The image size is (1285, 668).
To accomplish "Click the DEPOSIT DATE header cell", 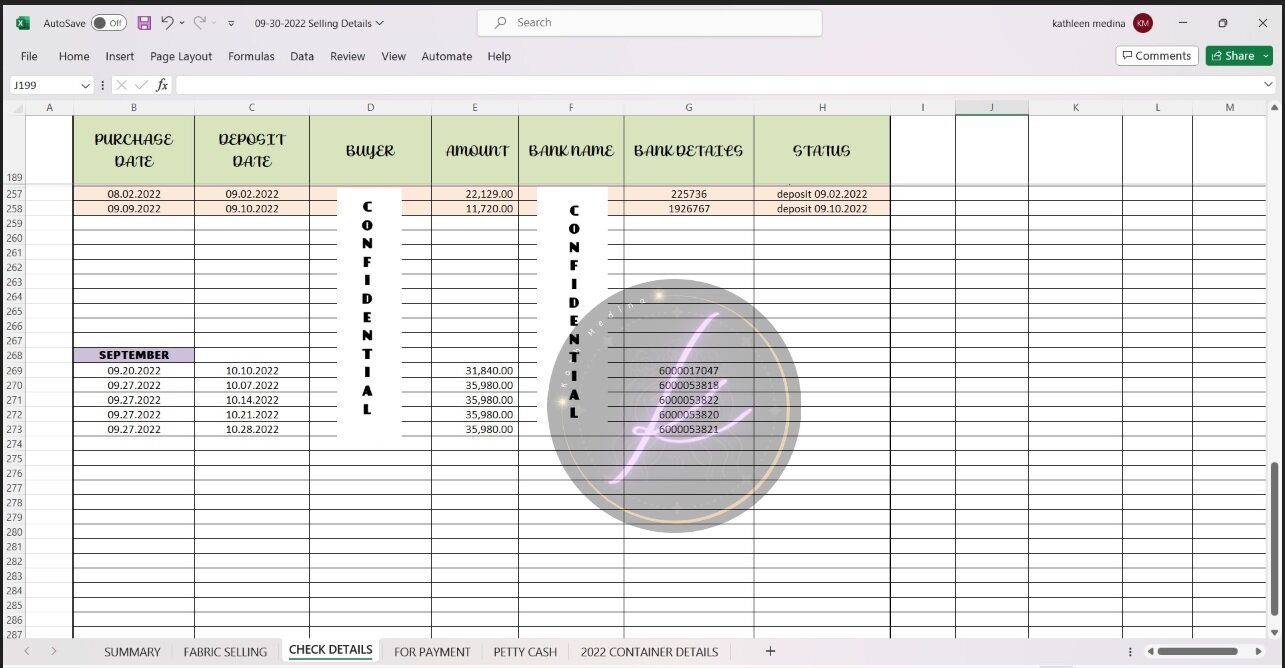I will pos(252,150).
